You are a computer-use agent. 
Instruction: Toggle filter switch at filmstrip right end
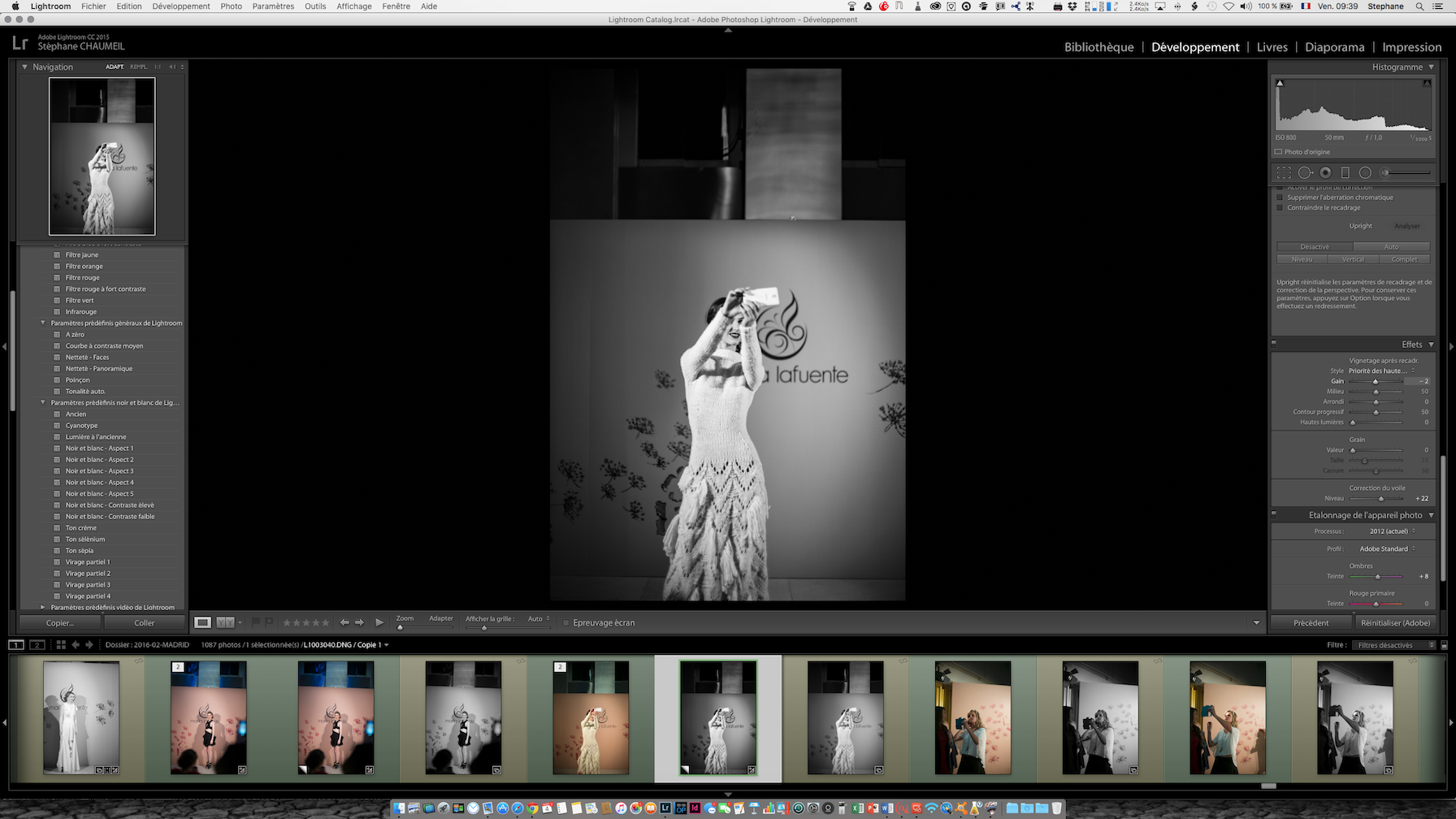[x=1444, y=645]
